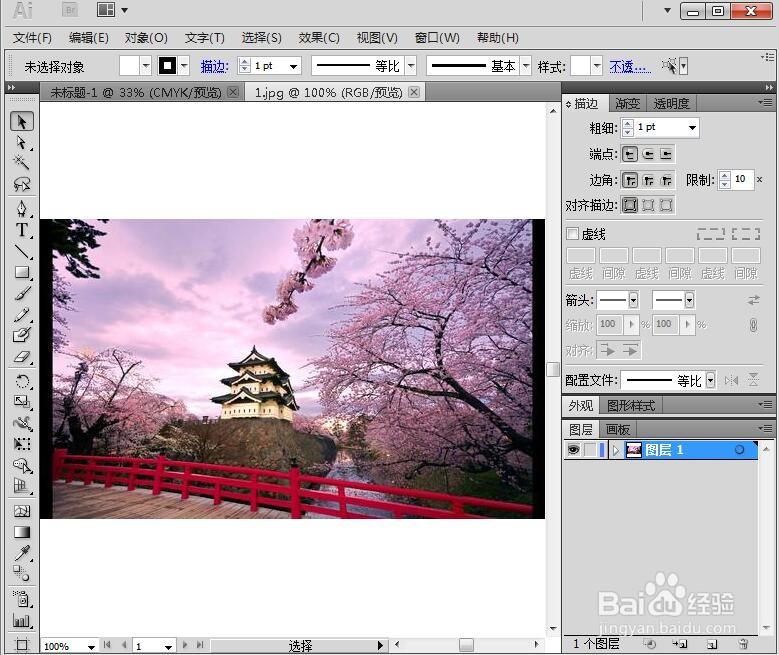Screen dimensions: 779x655
Task: Select the Paintbrush tool
Action: [22, 294]
